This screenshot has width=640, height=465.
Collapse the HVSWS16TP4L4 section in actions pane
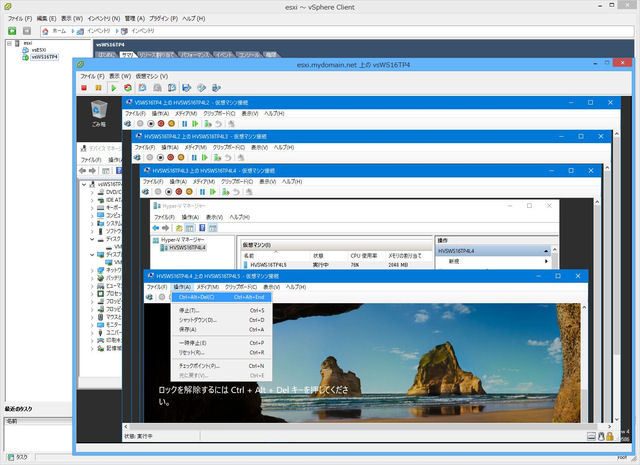(x=546, y=251)
